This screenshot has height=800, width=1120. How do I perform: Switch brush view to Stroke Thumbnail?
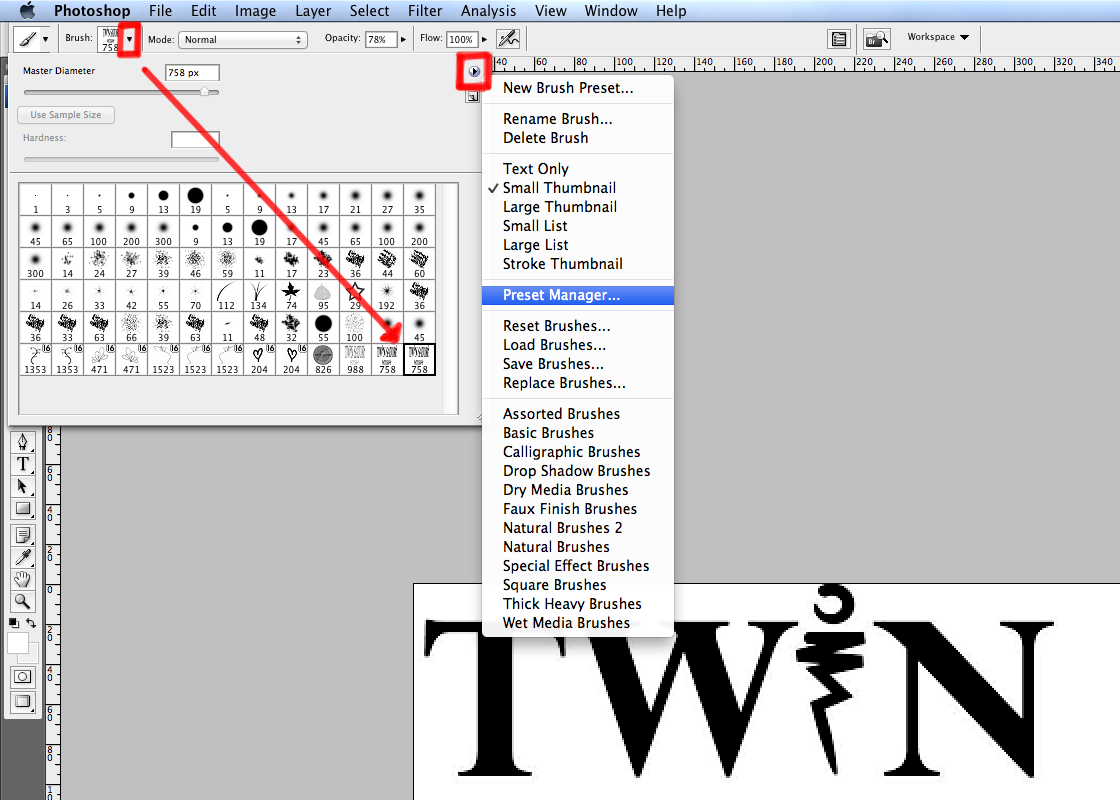[578, 264]
